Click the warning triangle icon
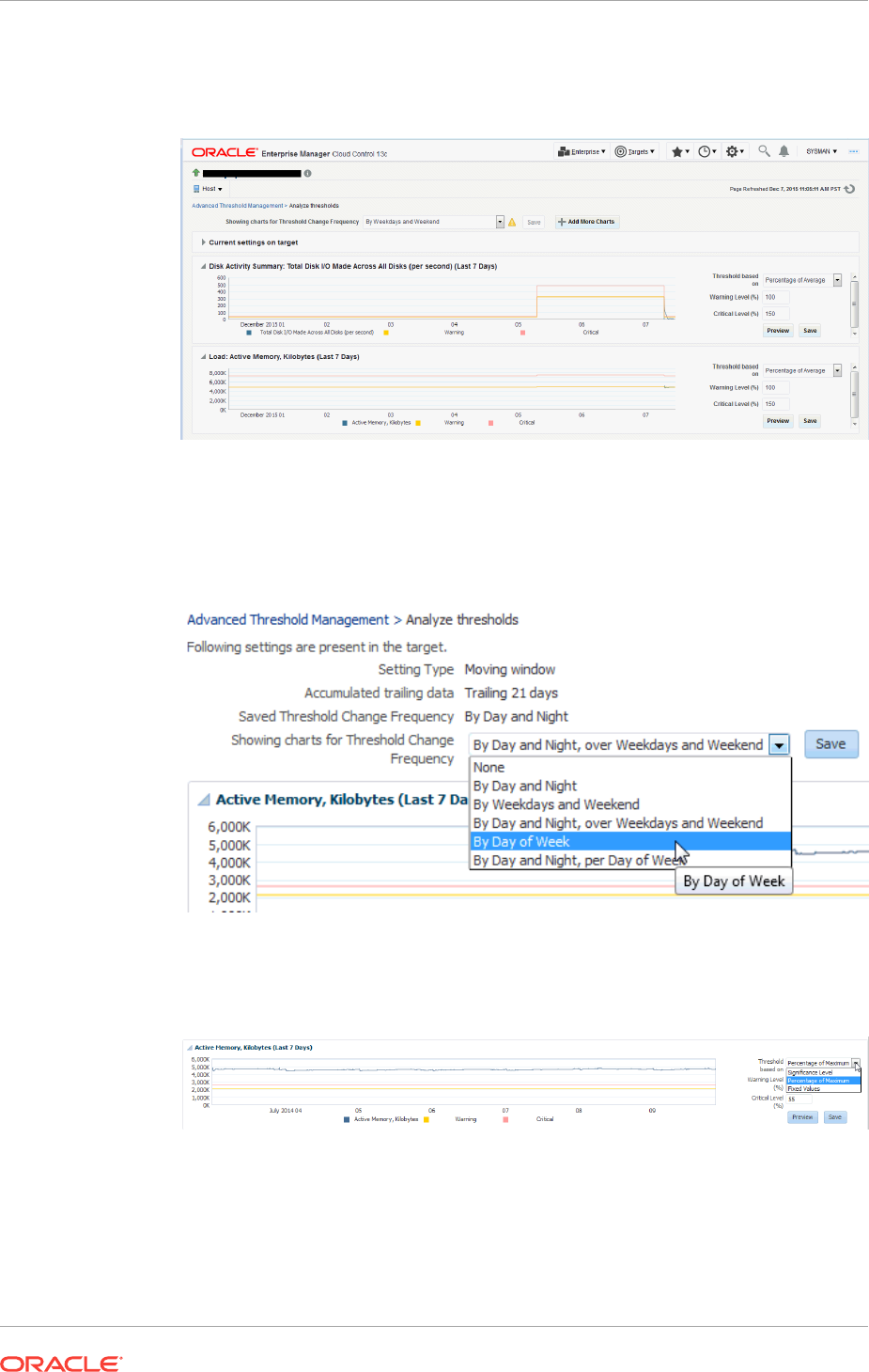 pyautogui.click(x=512, y=223)
